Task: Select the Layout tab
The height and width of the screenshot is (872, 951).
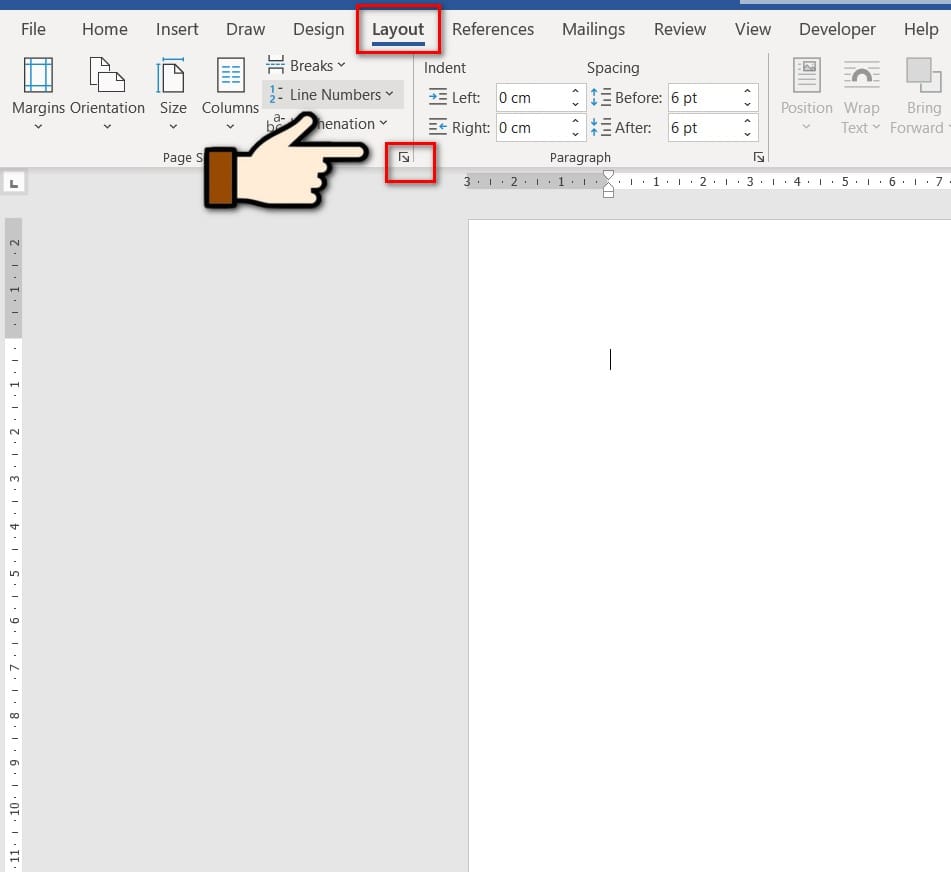Action: 398,29
